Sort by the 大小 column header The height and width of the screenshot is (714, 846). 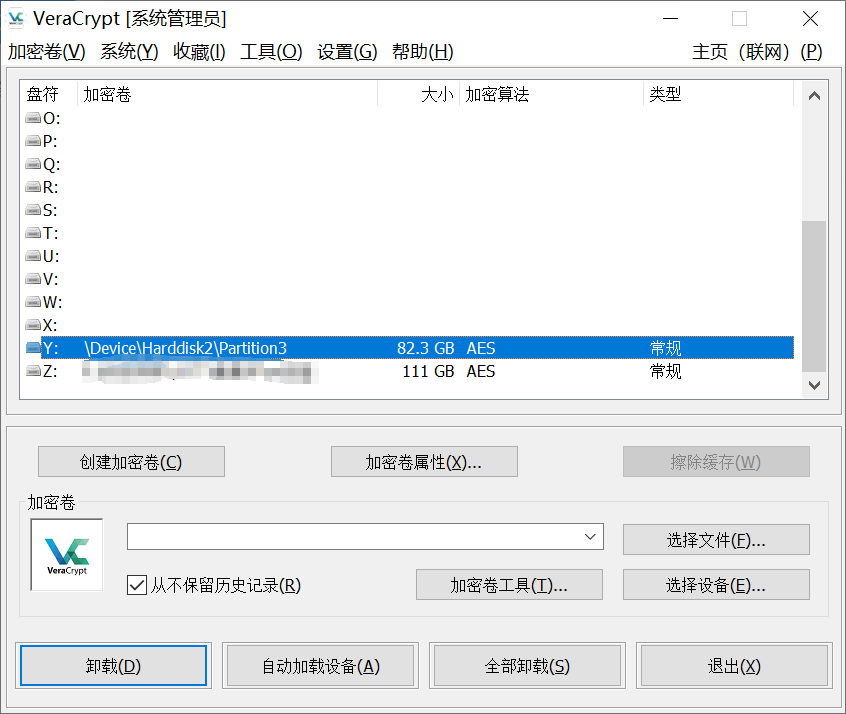(419, 94)
